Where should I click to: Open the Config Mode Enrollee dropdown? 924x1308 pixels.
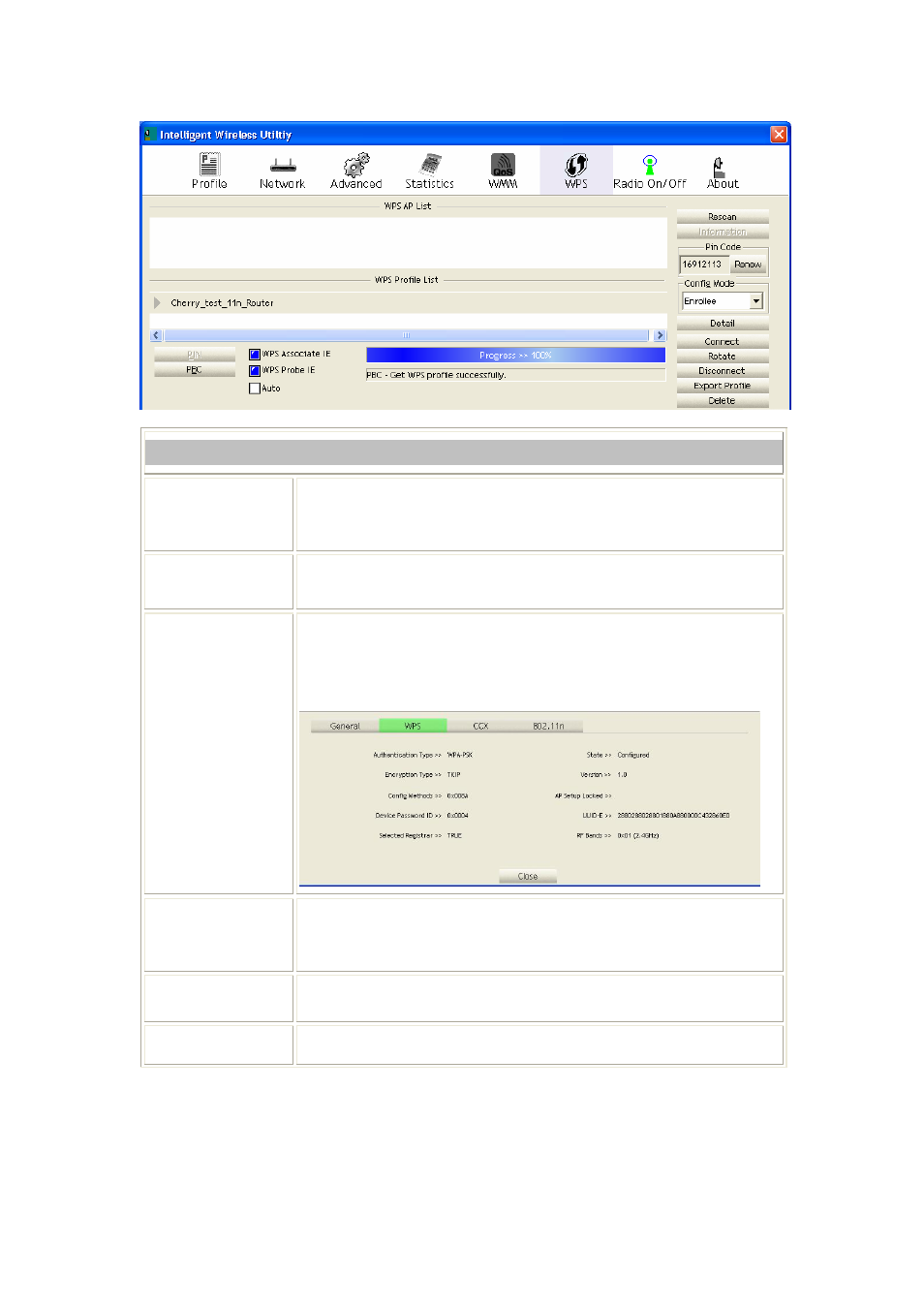(x=756, y=301)
